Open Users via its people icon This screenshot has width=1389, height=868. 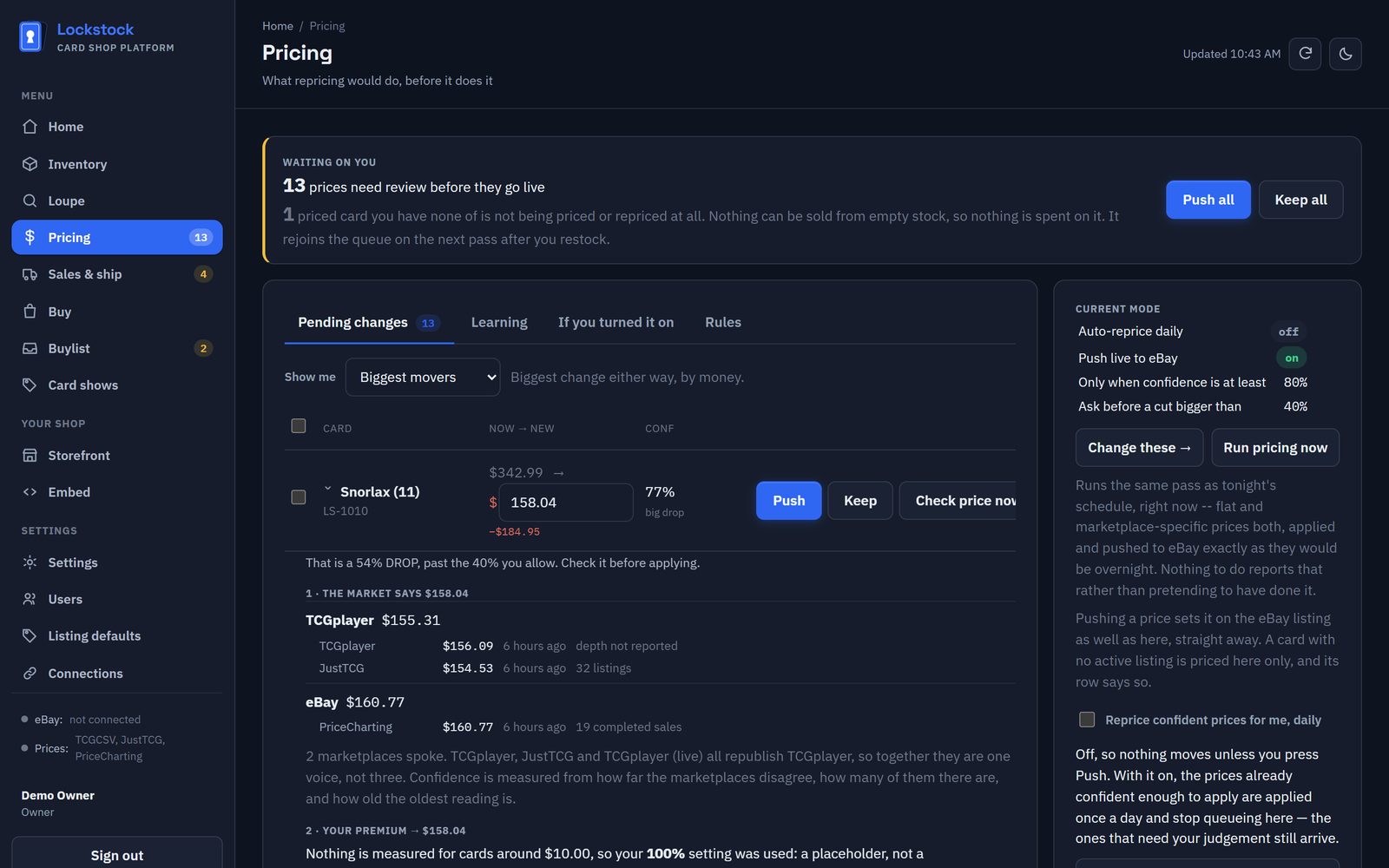point(30,599)
